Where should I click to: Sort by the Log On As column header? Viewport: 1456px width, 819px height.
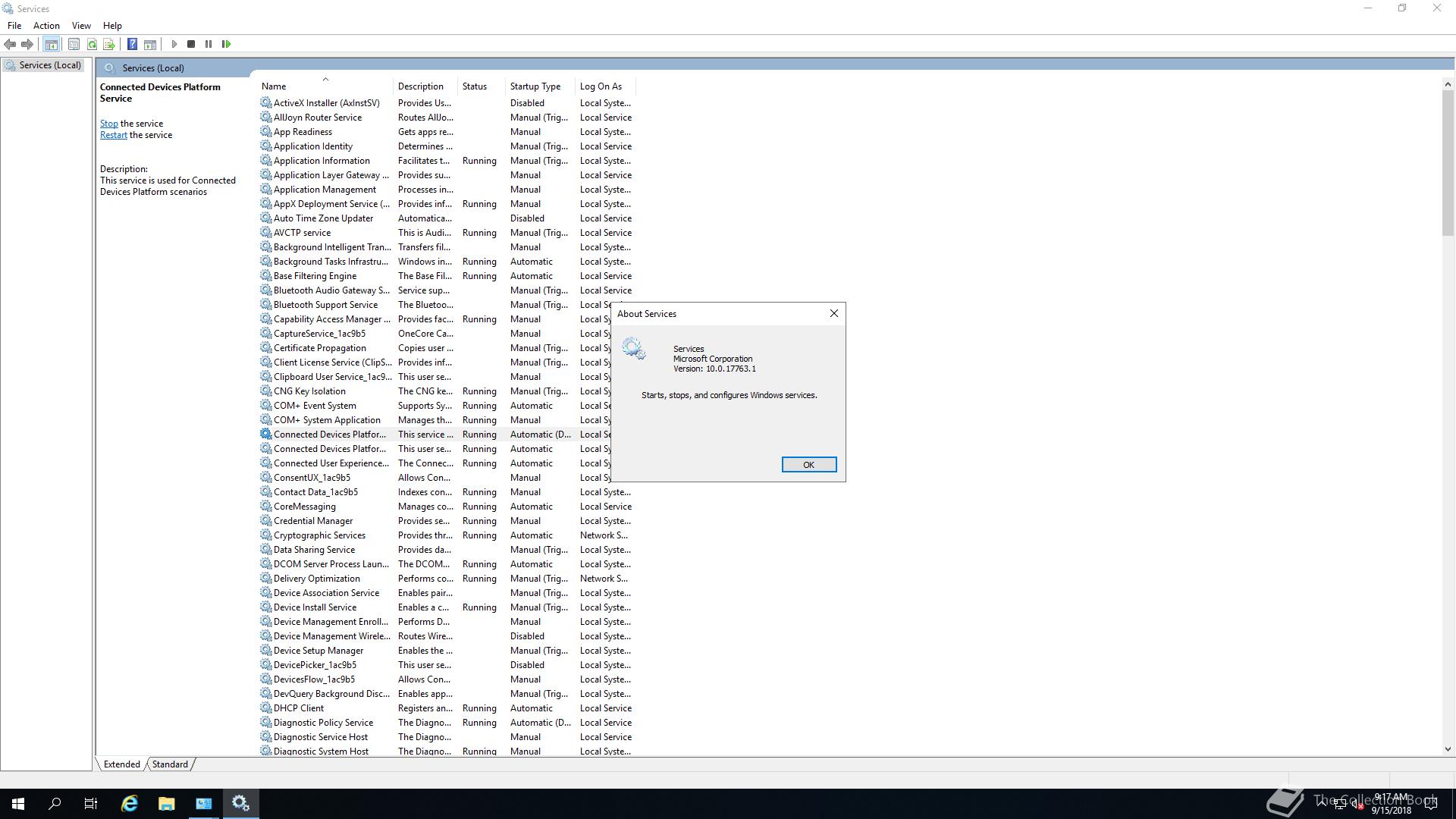(605, 86)
